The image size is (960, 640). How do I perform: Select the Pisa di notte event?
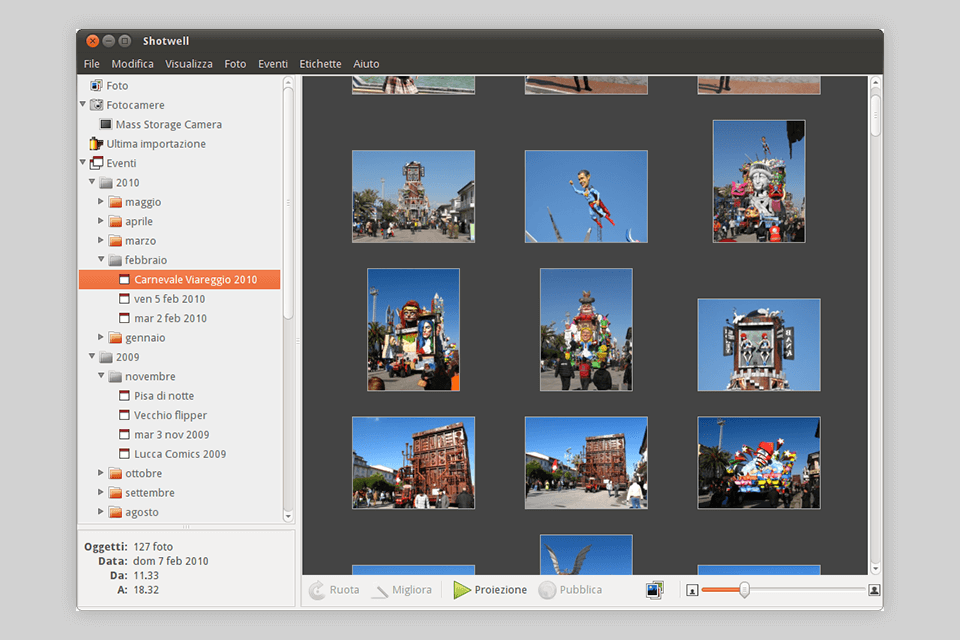coord(164,396)
